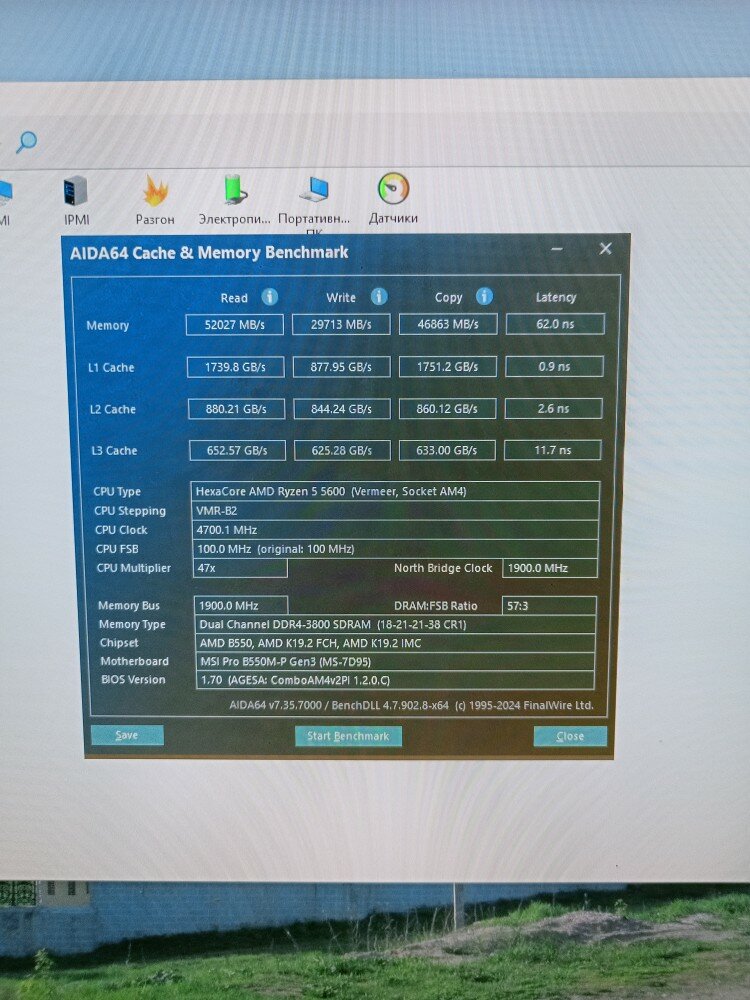This screenshot has width=750, height=1000.
Task: Select L2 Cache latency 2.6 ns
Action: [x=554, y=408]
